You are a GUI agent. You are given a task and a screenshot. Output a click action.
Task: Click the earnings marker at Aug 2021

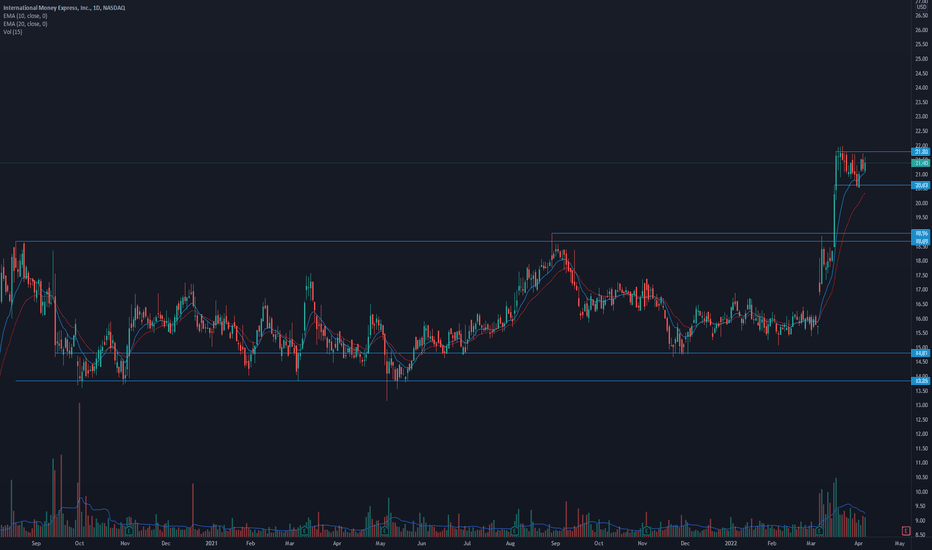pyautogui.click(x=515, y=530)
